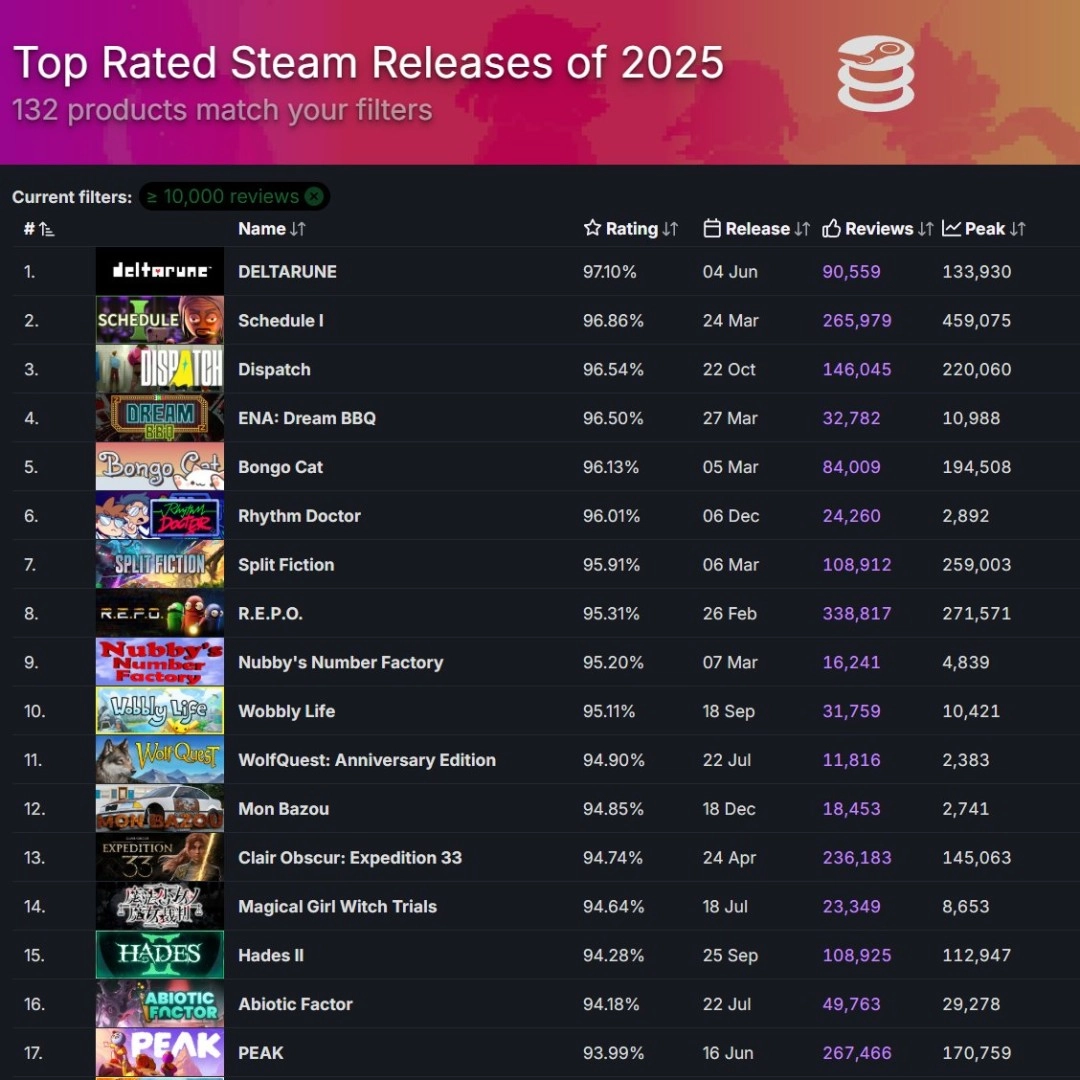Screen dimensions: 1080x1080
Task: Click the star icon in the Rating header
Action: [590, 228]
